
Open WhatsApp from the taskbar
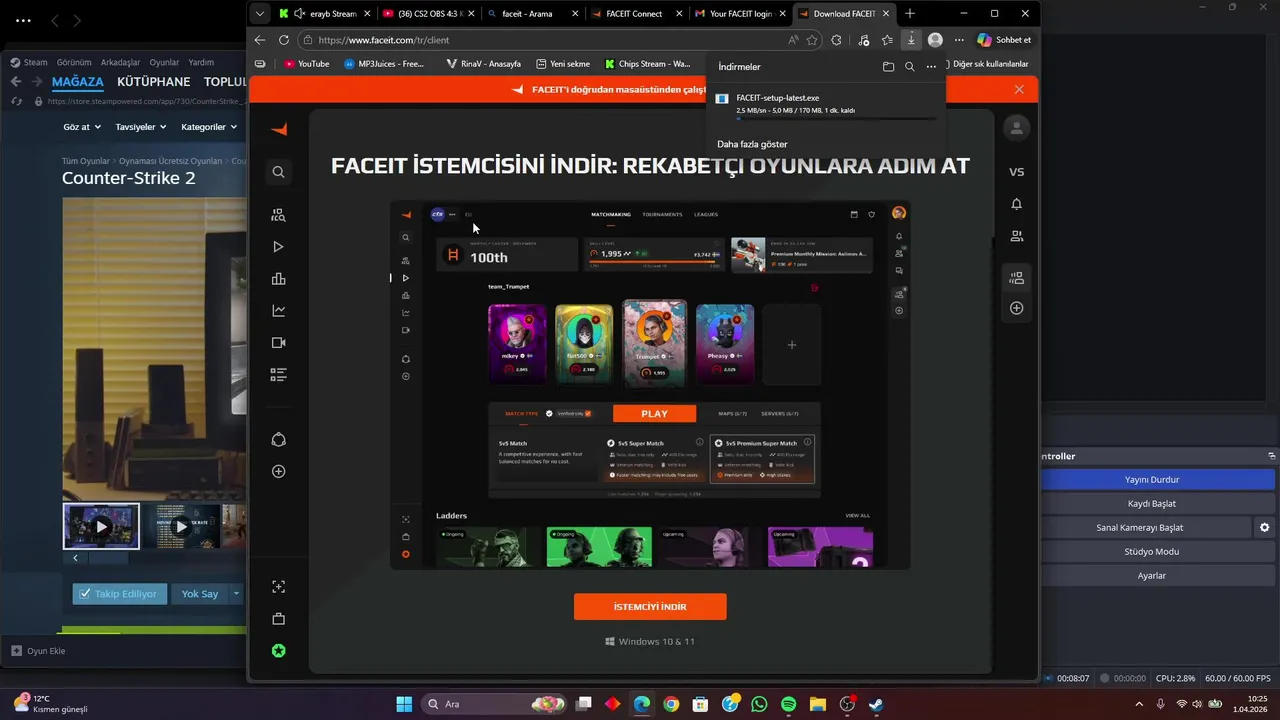tap(759, 705)
